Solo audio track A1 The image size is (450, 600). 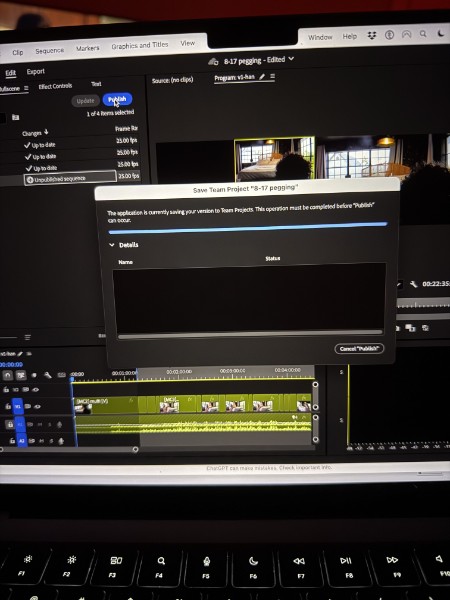[x=49, y=424]
